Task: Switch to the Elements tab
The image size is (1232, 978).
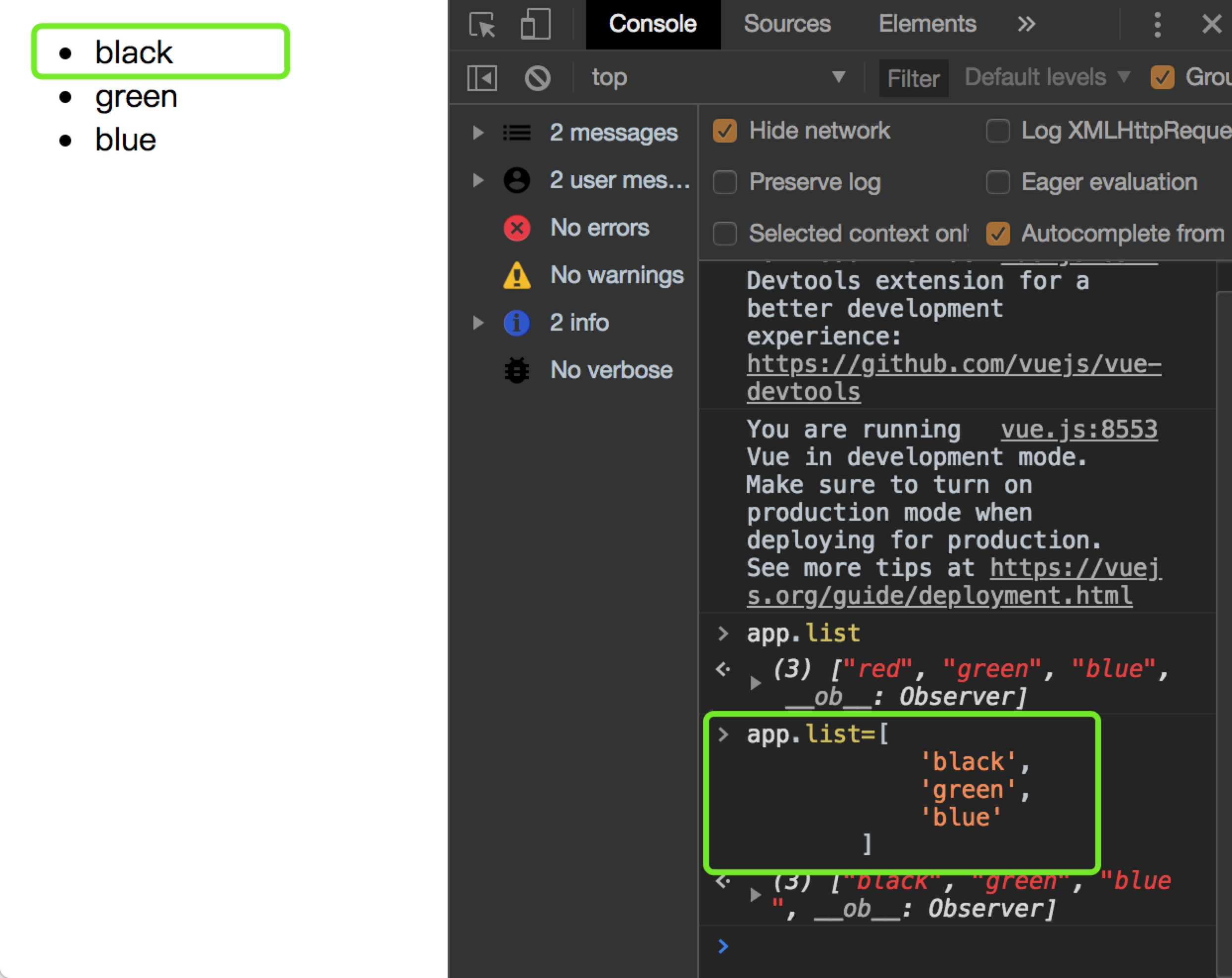Action: [x=927, y=25]
